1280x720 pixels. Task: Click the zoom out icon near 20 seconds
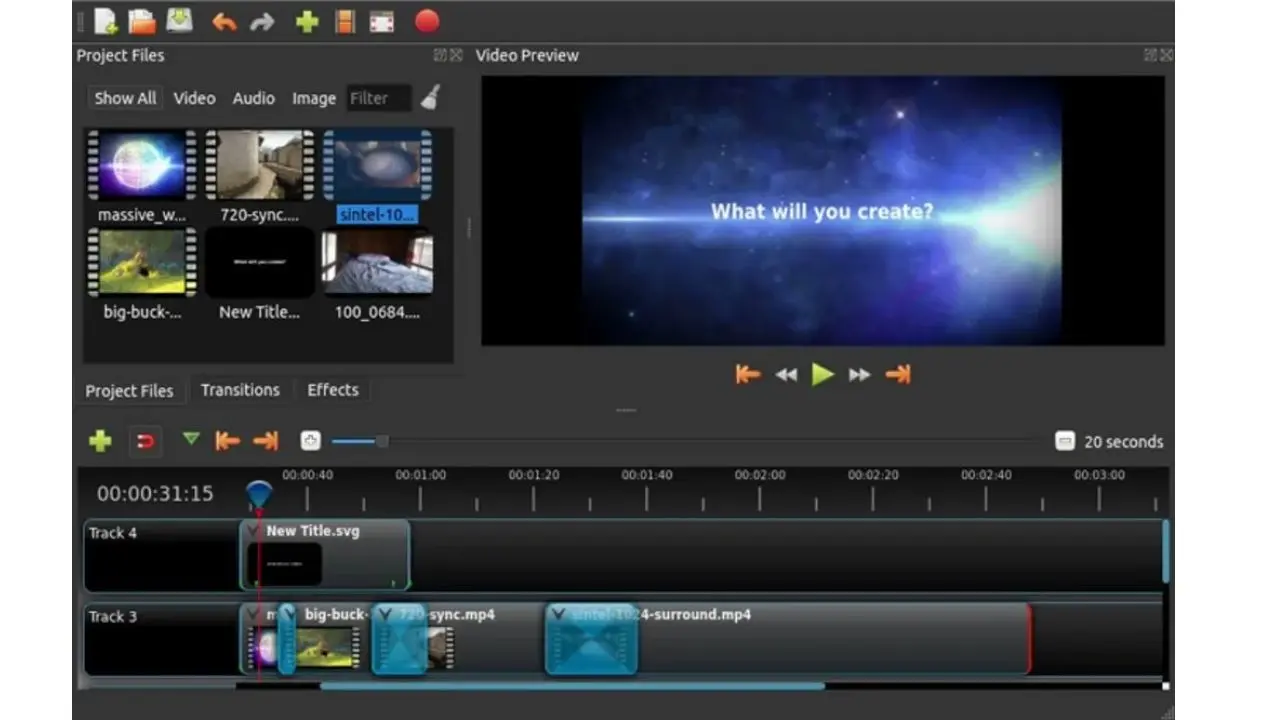click(1065, 441)
